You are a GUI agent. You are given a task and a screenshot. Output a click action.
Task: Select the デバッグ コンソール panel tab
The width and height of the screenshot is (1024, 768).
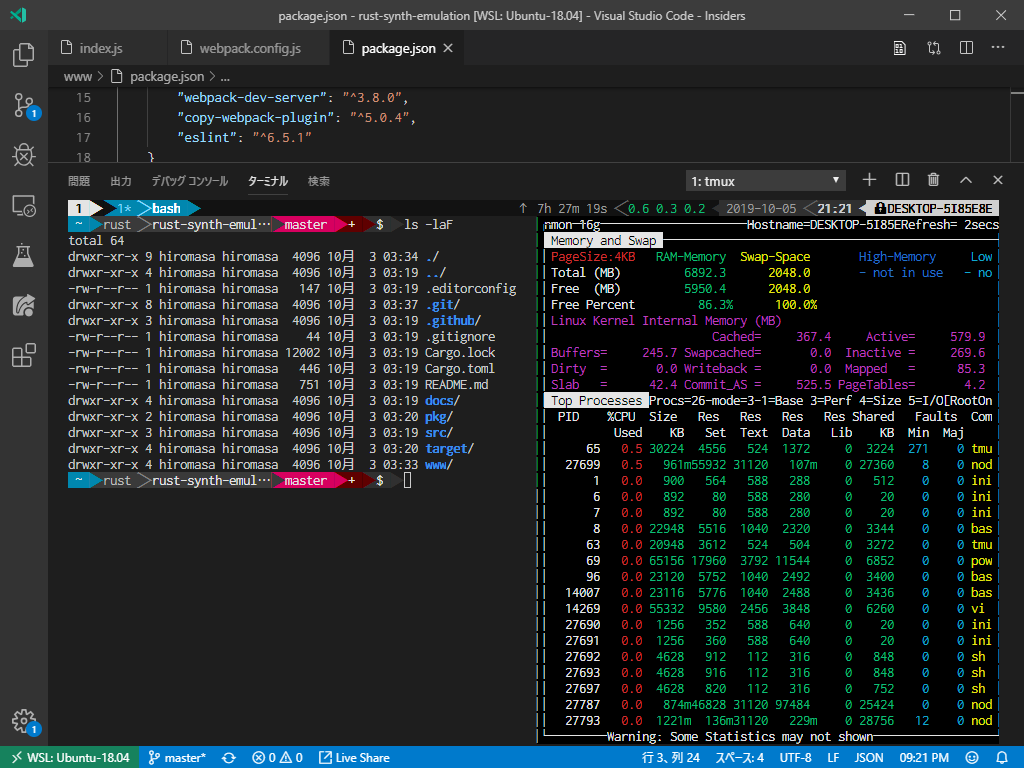191,181
